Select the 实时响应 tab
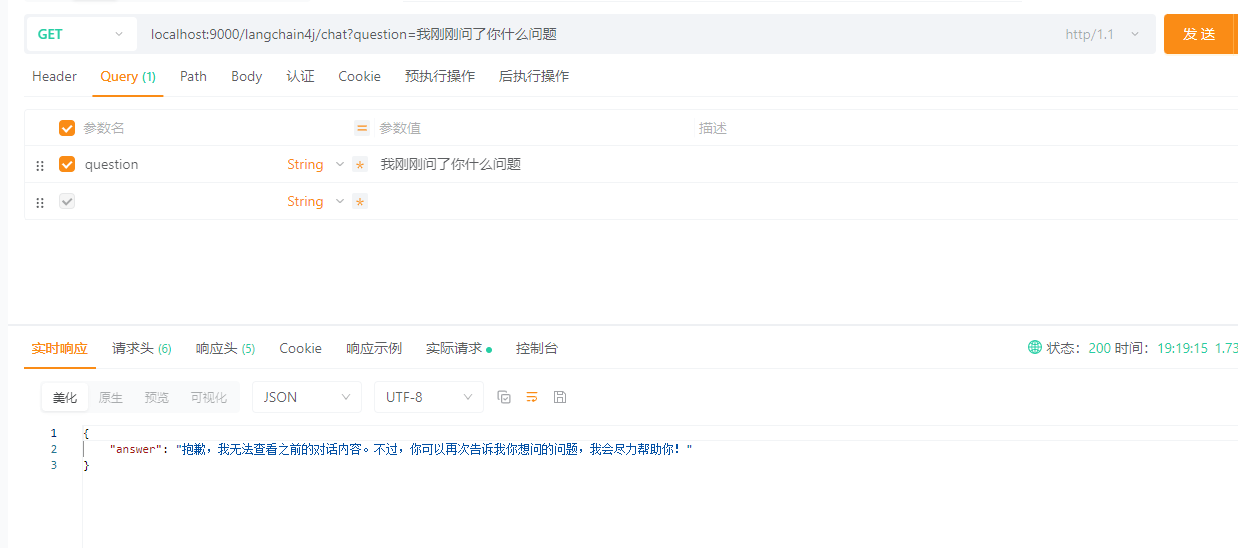Screen dimensions: 1238x548 (59, 348)
